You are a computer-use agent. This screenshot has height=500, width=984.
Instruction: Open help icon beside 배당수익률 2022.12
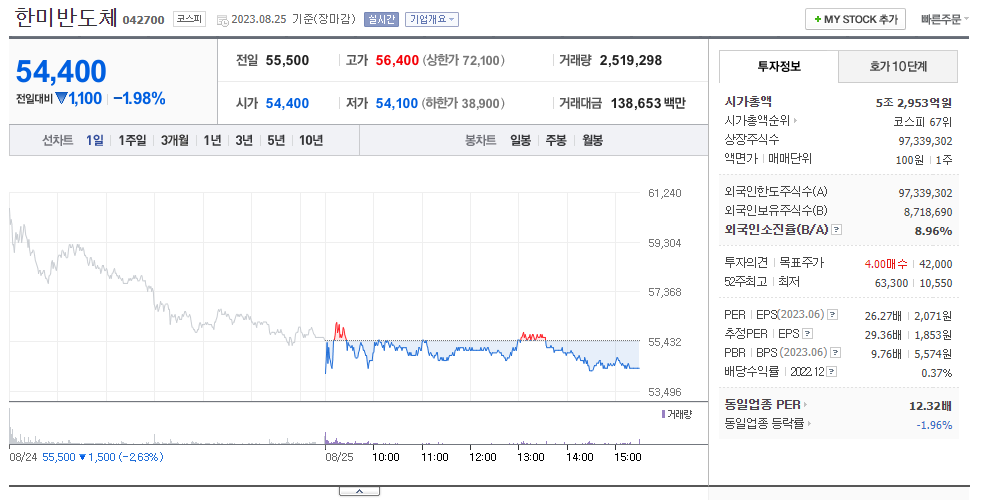(x=832, y=371)
